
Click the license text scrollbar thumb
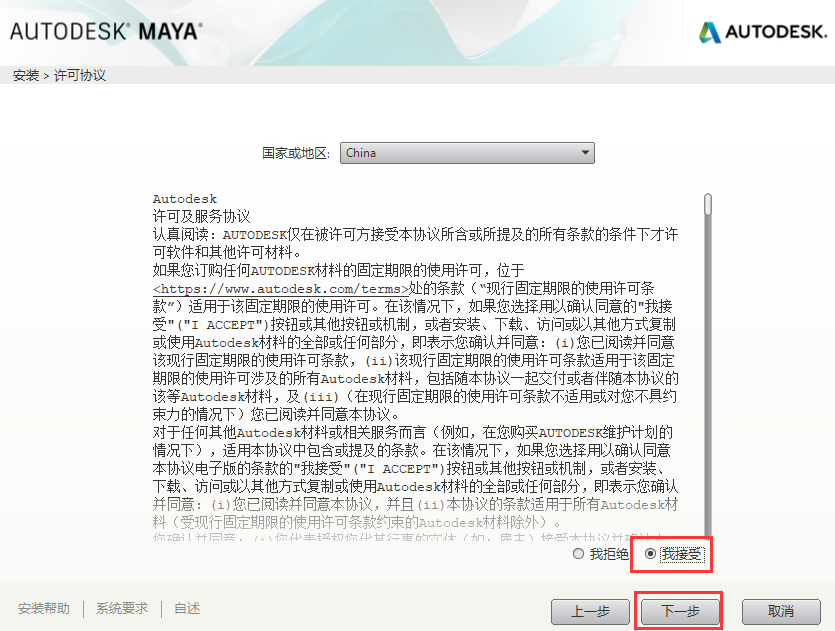pos(708,204)
